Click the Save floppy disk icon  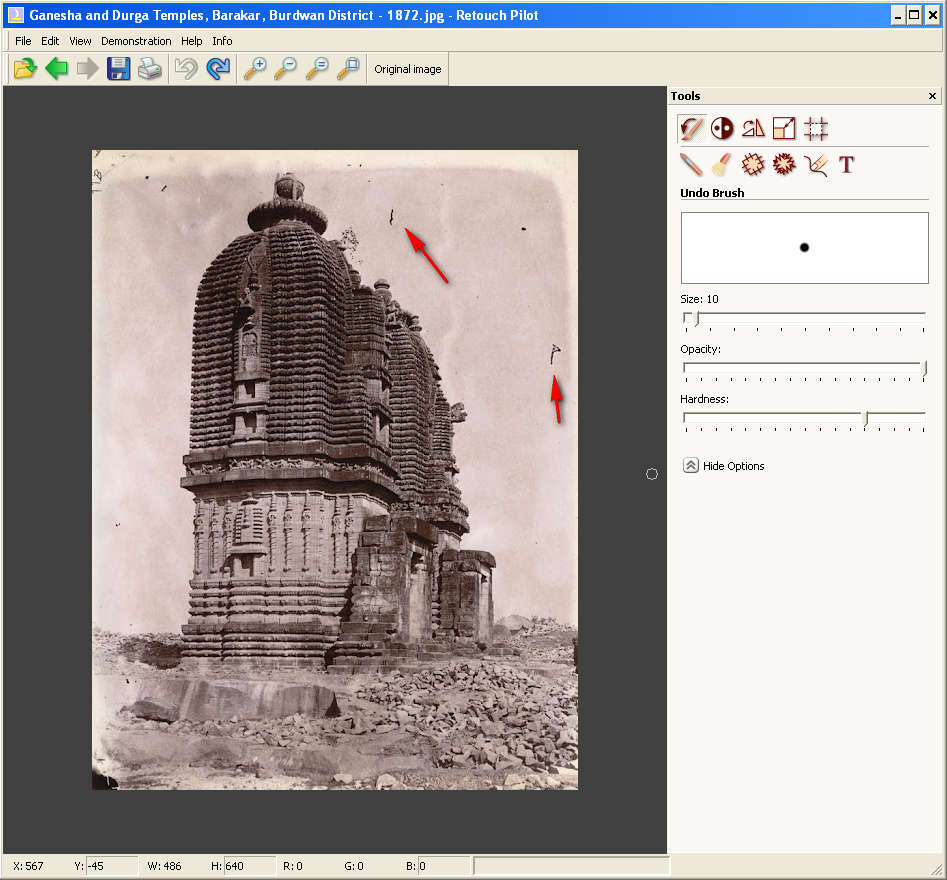point(119,69)
